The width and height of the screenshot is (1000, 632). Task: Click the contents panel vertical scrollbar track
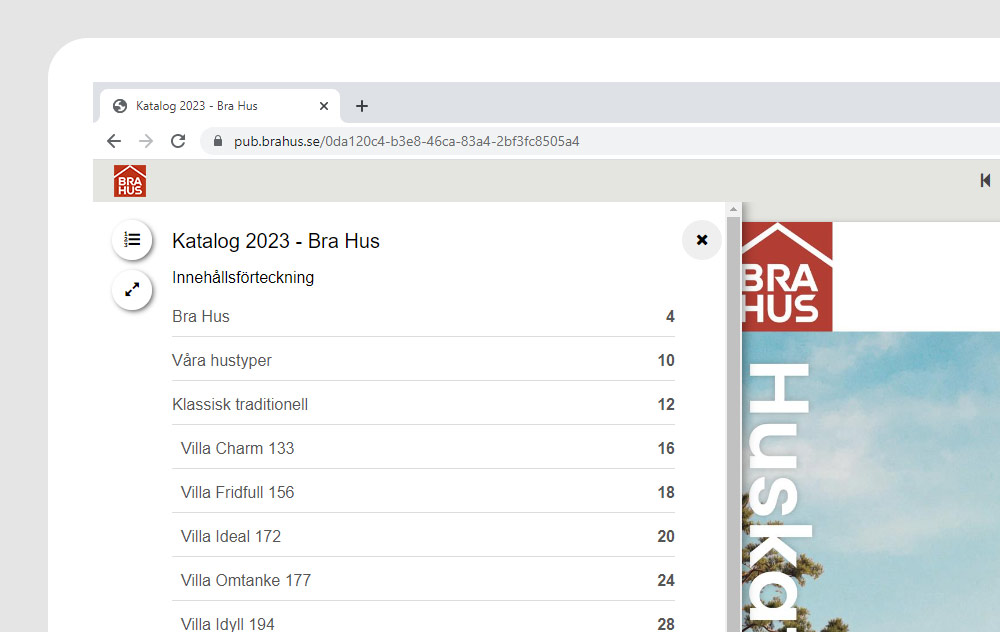733,424
